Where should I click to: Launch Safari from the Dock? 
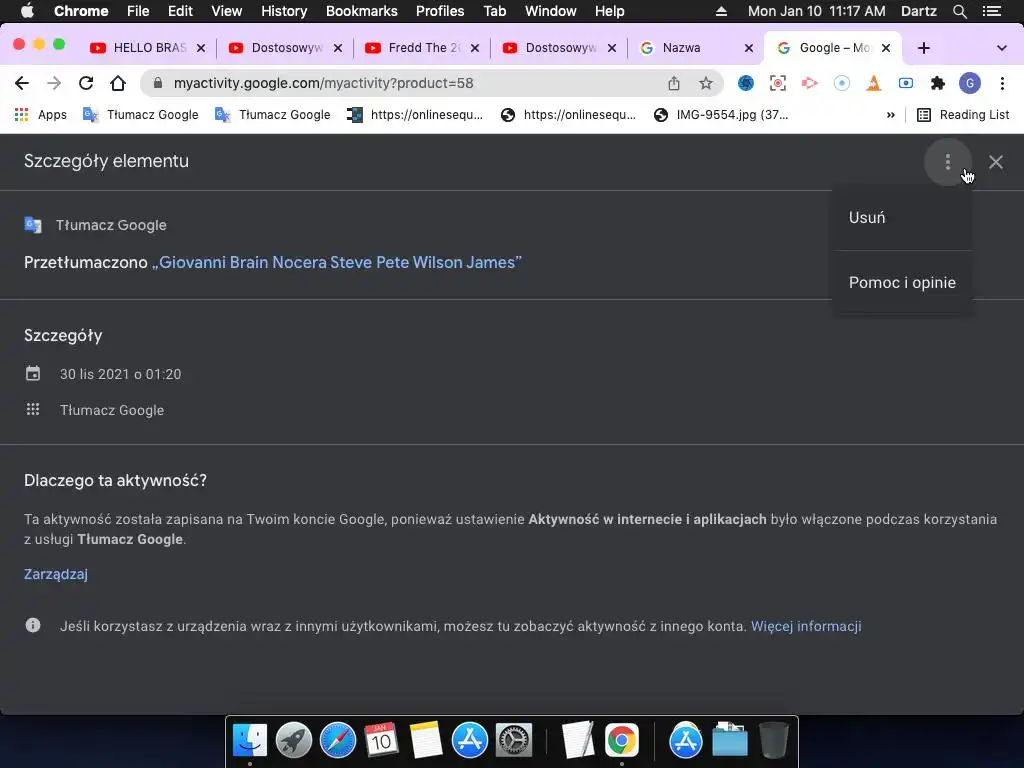point(338,741)
